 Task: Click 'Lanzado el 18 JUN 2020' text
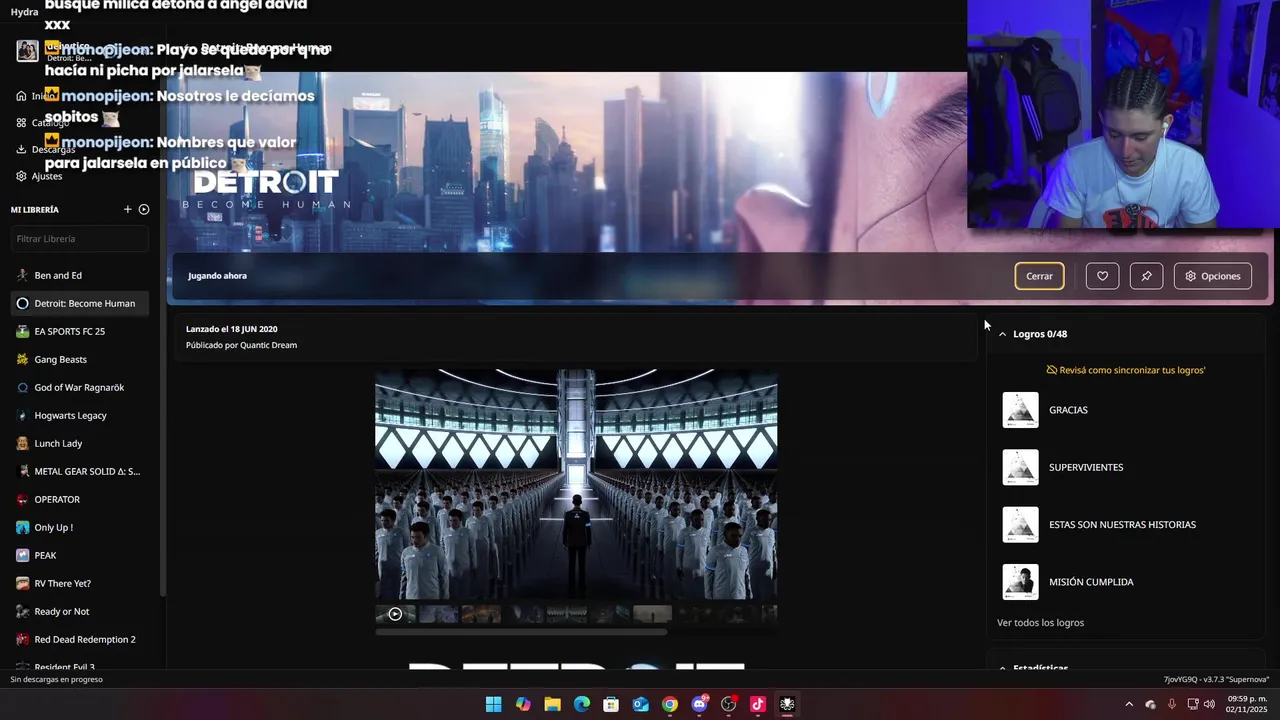232,329
